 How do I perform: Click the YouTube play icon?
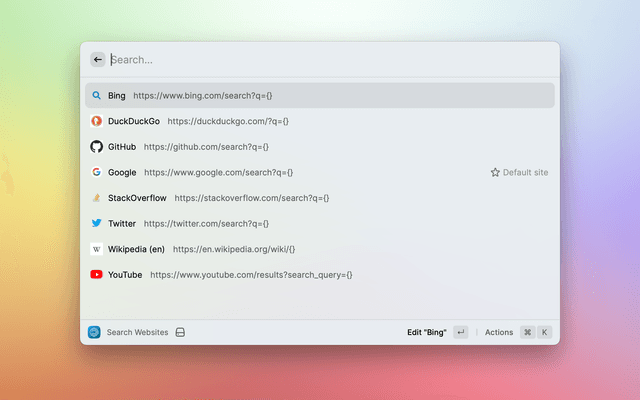click(97, 274)
